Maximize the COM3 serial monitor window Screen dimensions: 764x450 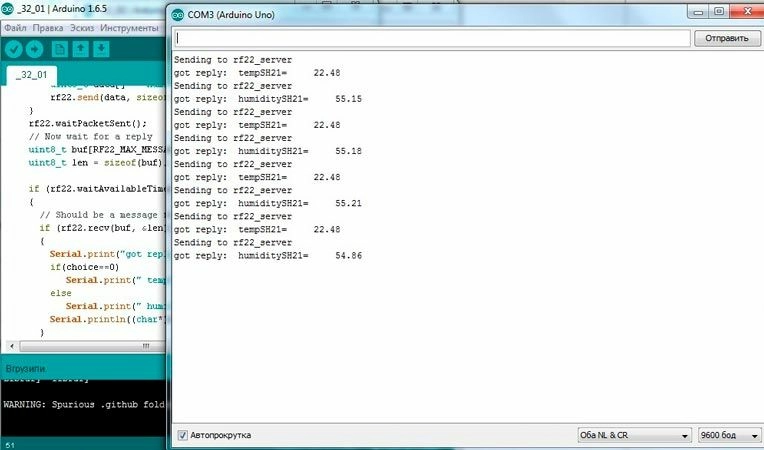(718, 13)
